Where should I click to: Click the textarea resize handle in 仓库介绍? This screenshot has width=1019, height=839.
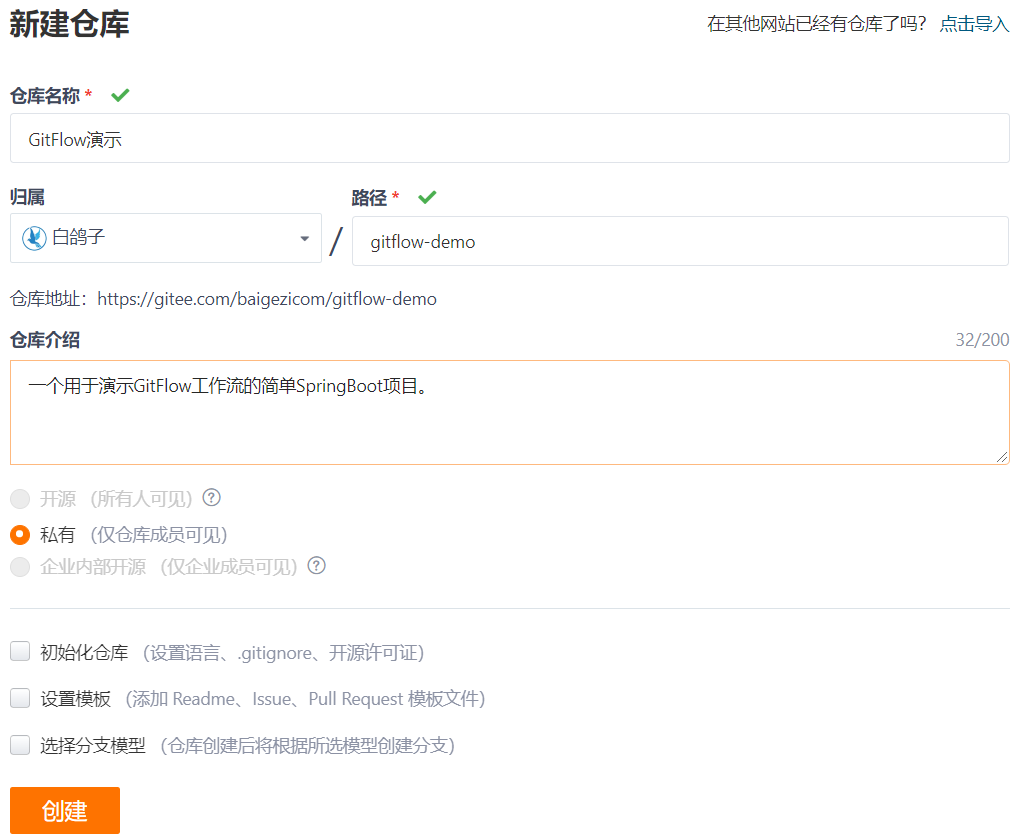[x=1001, y=457]
